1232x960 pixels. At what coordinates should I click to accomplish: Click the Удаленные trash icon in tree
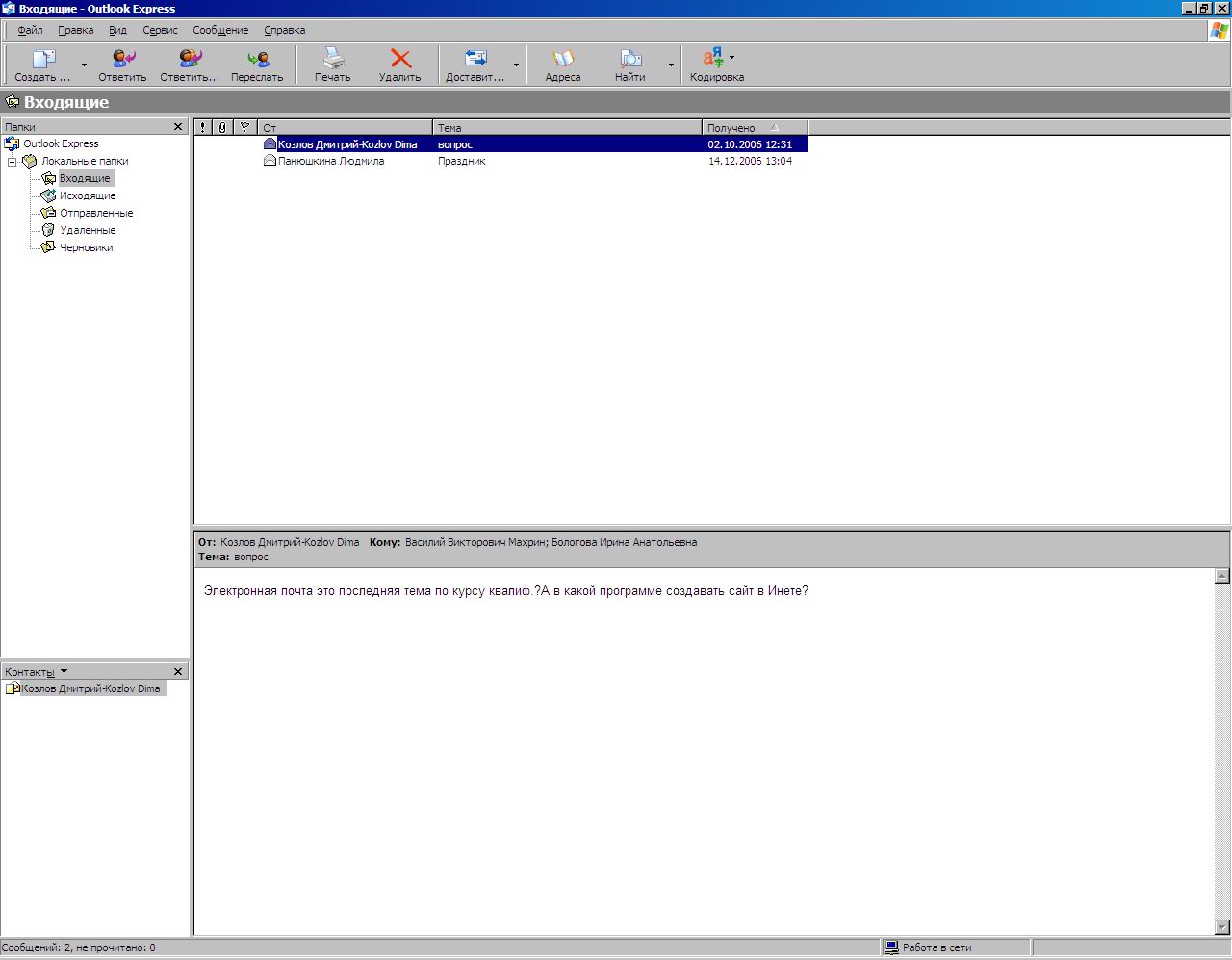tap(48, 230)
